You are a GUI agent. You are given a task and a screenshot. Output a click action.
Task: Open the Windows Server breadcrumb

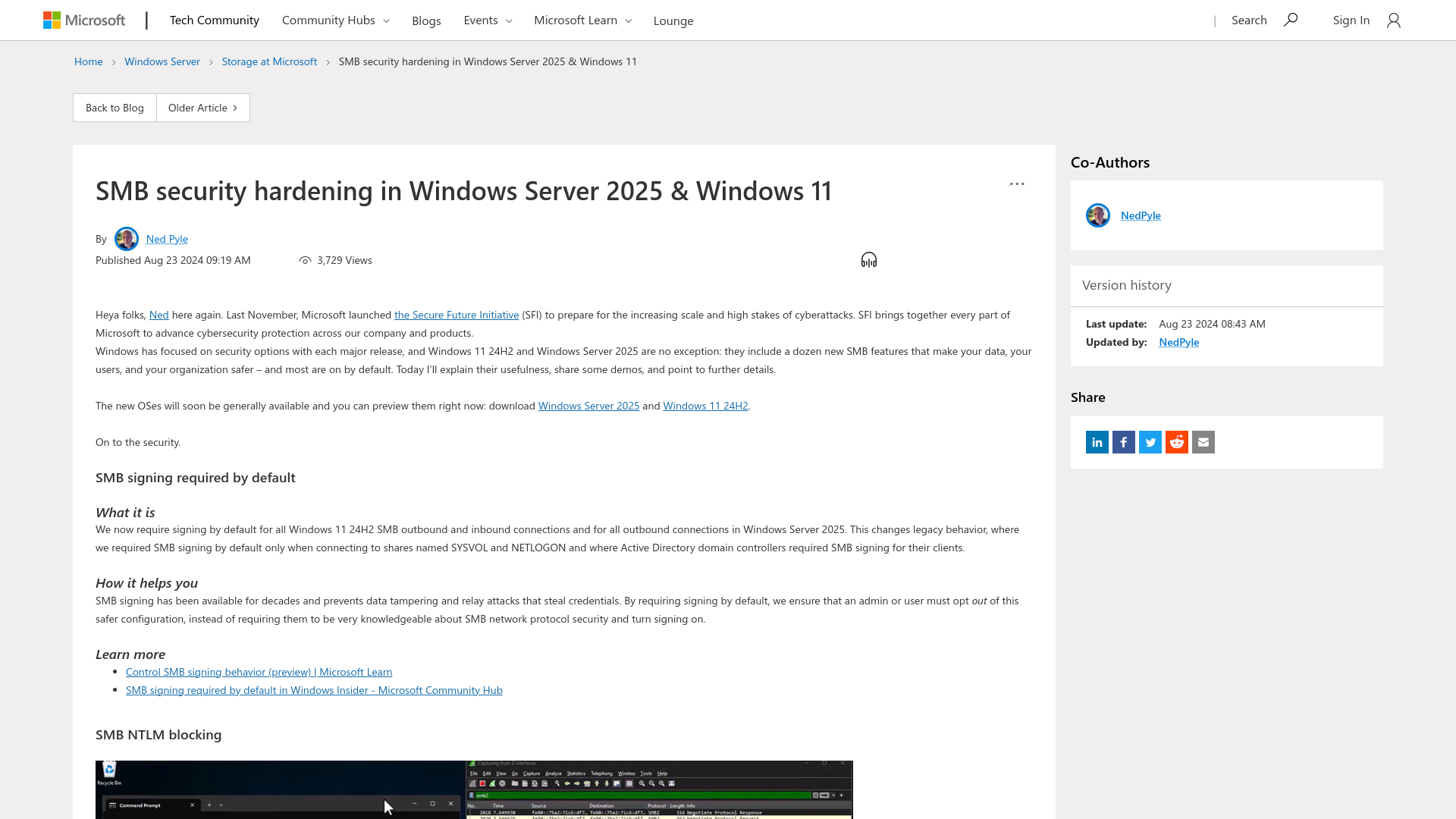tap(162, 61)
